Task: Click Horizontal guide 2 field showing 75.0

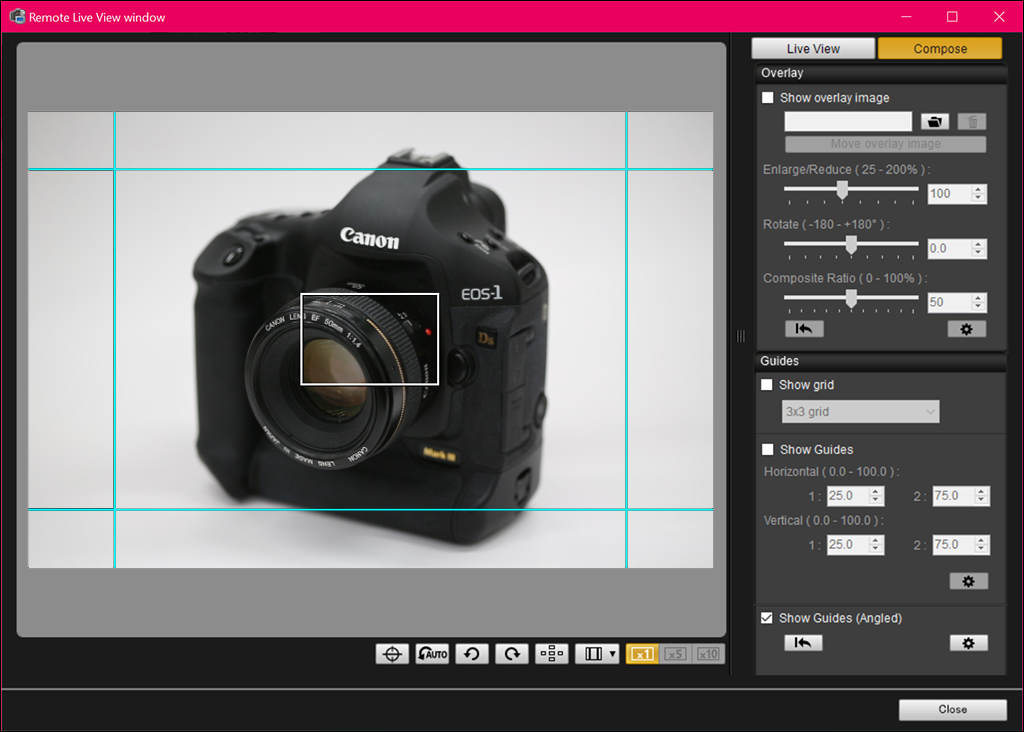Action: click(x=953, y=496)
